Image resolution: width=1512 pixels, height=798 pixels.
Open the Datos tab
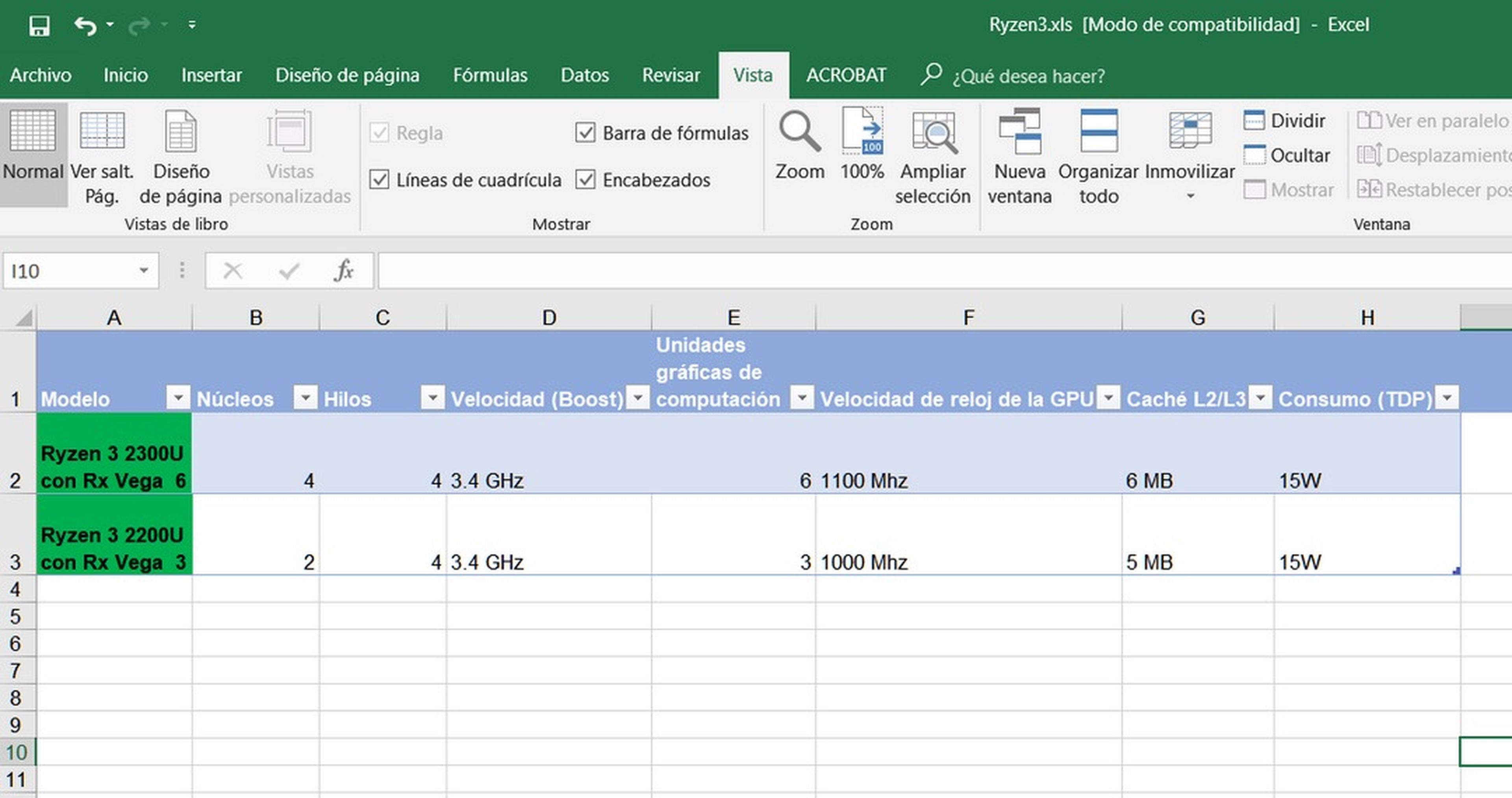click(585, 75)
